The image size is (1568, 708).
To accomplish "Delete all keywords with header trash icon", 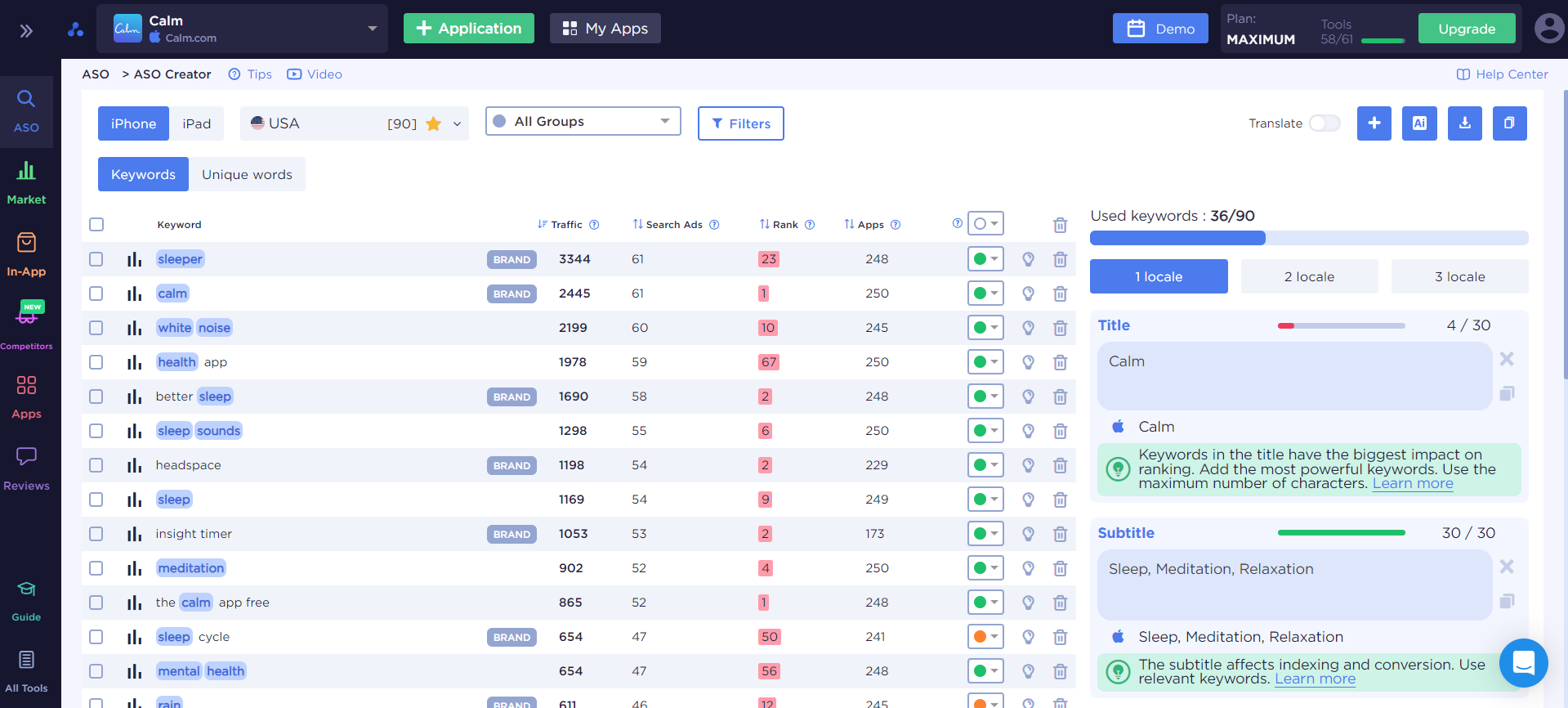I will 1060,225.
